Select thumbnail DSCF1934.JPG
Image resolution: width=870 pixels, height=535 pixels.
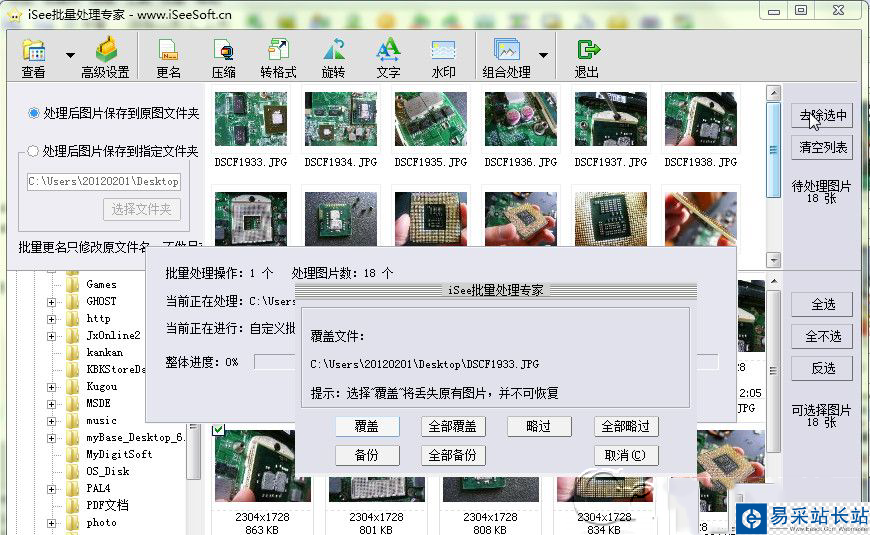click(341, 119)
